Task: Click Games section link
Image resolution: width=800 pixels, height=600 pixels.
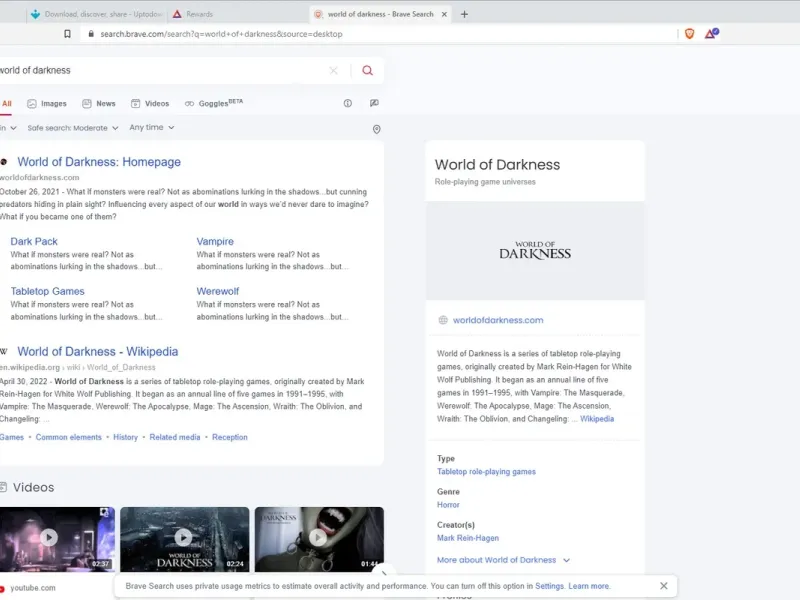Action: coord(12,437)
